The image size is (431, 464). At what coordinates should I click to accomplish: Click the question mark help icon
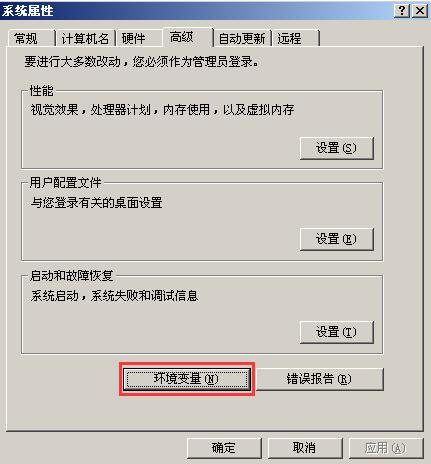[402, 11]
